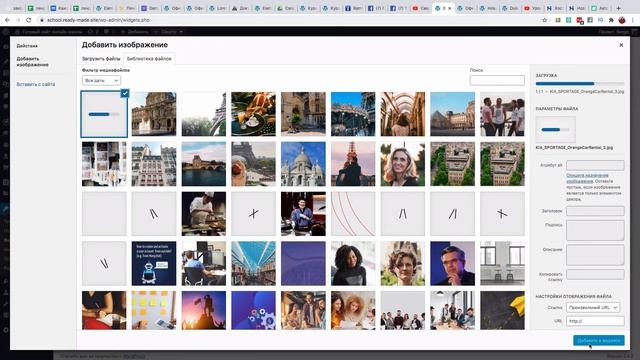Select the misty Eiffel Tower thumbnail
This screenshot has width=640, height=360.
point(204,114)
